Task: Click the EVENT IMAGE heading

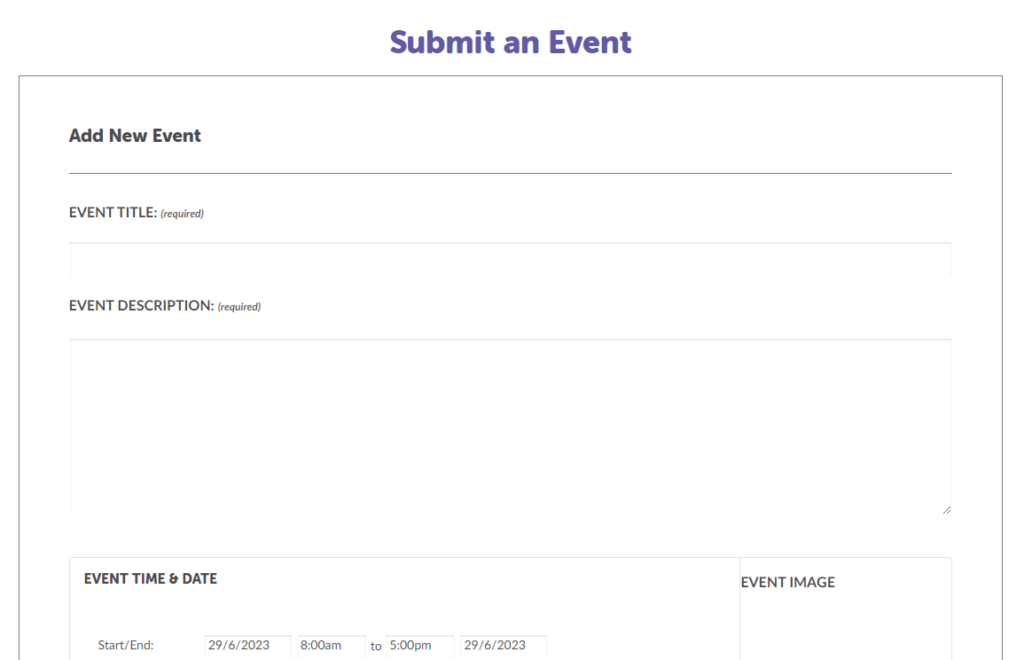Action: point(788,583)
